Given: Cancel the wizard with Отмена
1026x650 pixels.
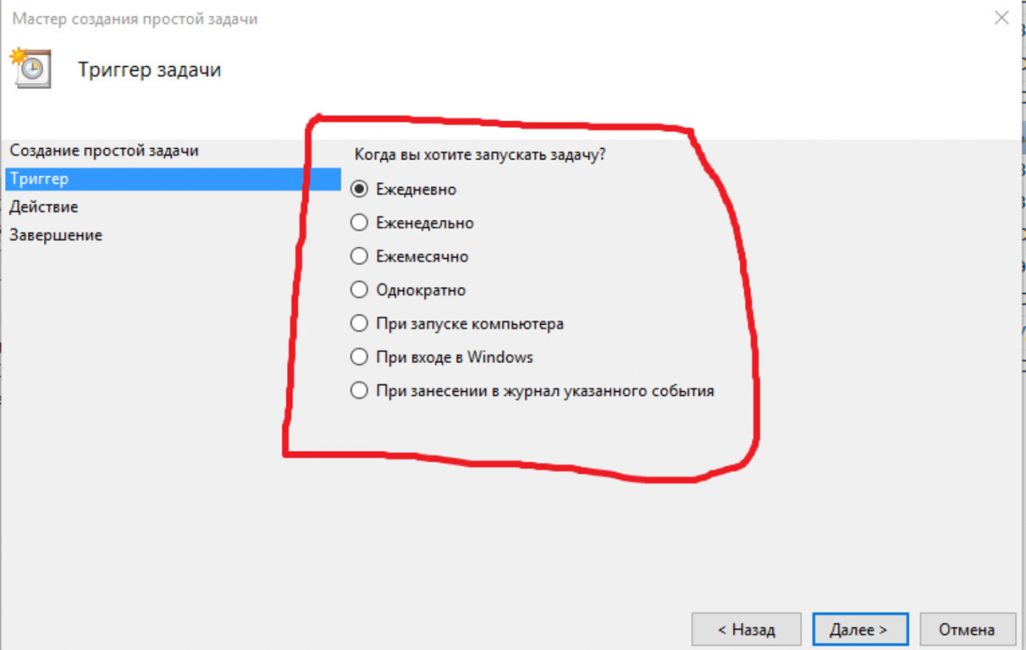Looking at the screenshot, I should pos(966,630).
